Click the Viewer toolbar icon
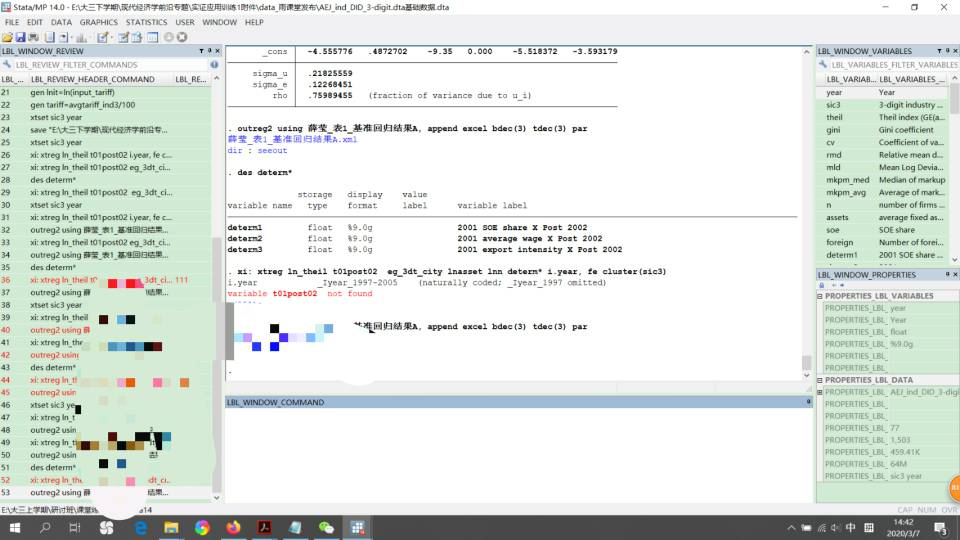 (63, 37)
